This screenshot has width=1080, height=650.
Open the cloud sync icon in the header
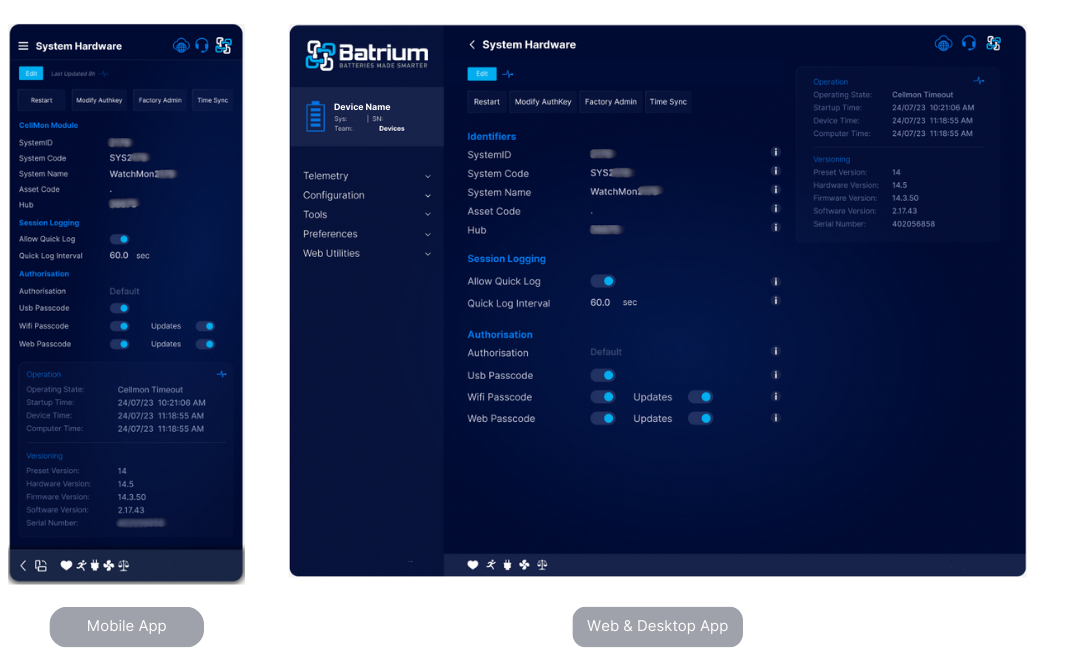943,43
